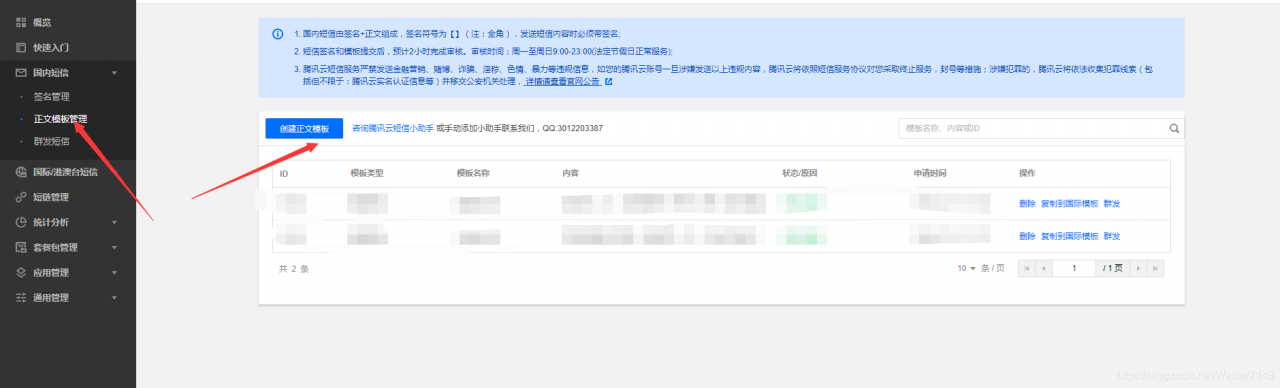Expand the 统计分析 menu arrow
1280x388 pixels.
tap(114, 222)
